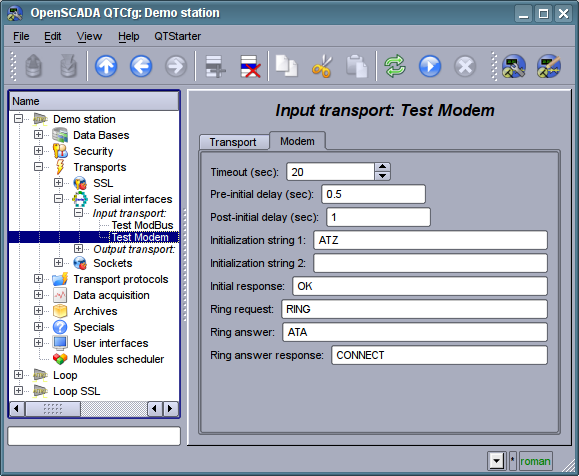This screenshot has height=476, width=579.
Task: Select Test Modem in the tree
Action: [140, 237]
